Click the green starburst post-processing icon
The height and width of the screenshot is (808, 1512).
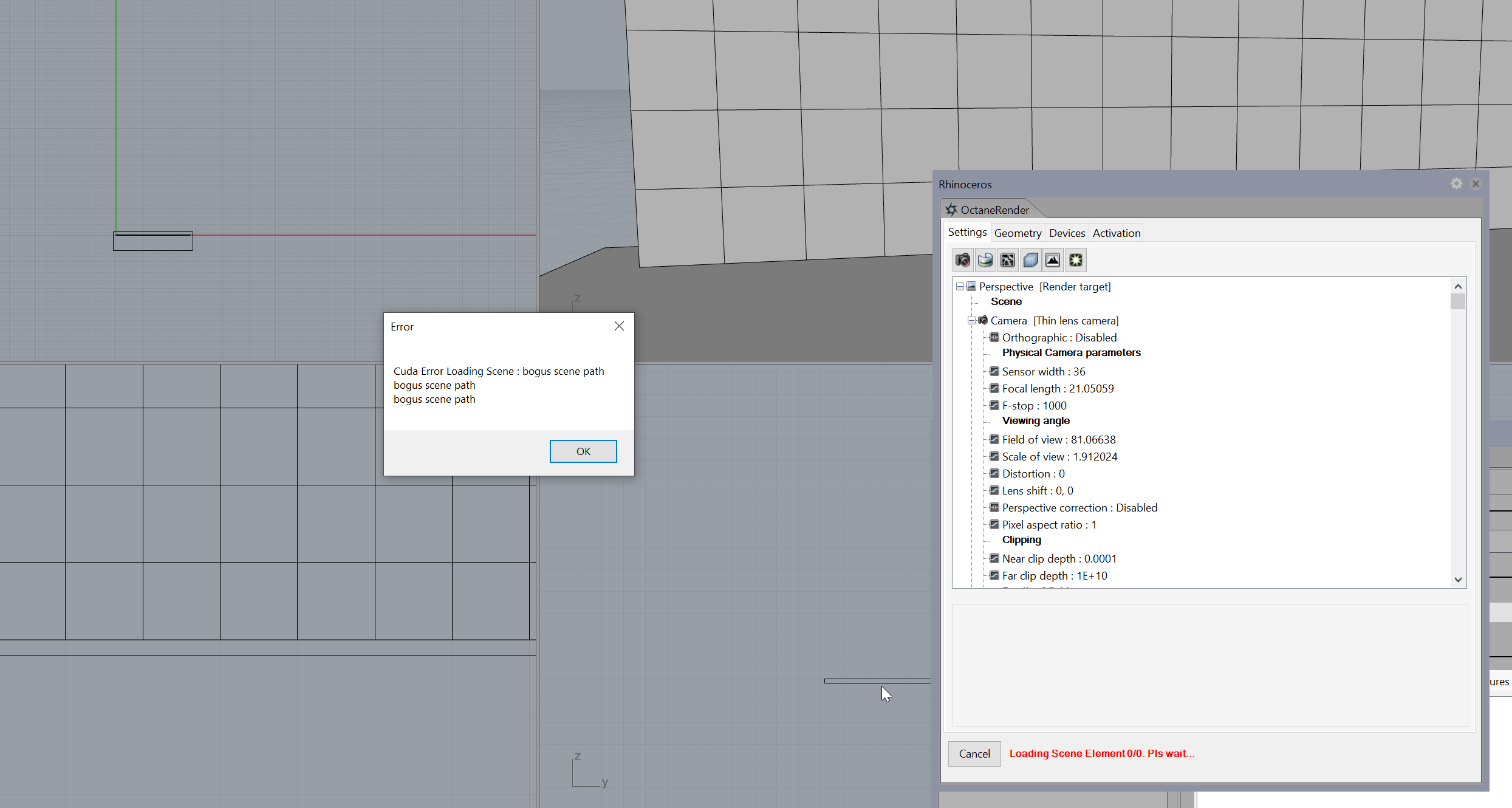pos(1076,261)
